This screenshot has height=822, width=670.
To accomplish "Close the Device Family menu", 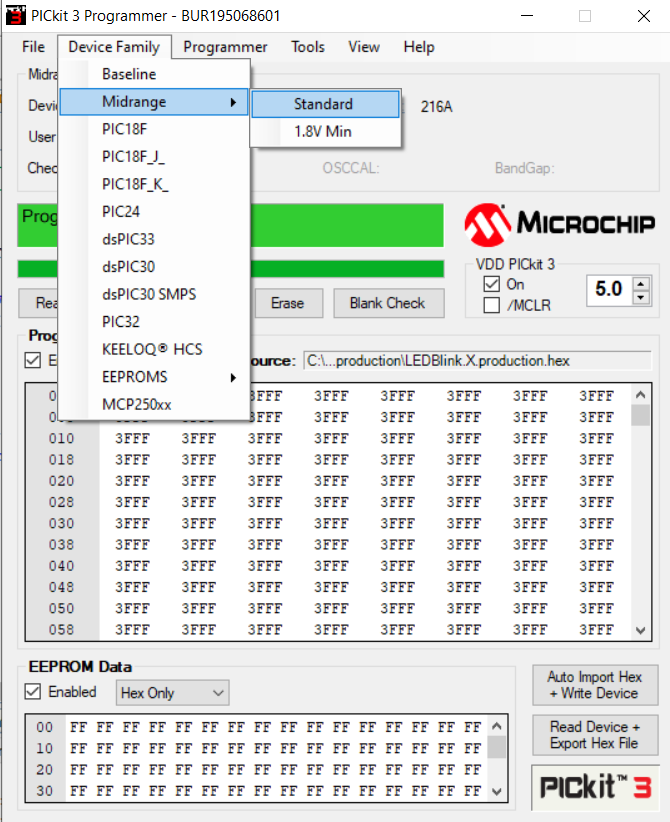I will (114, 47).
